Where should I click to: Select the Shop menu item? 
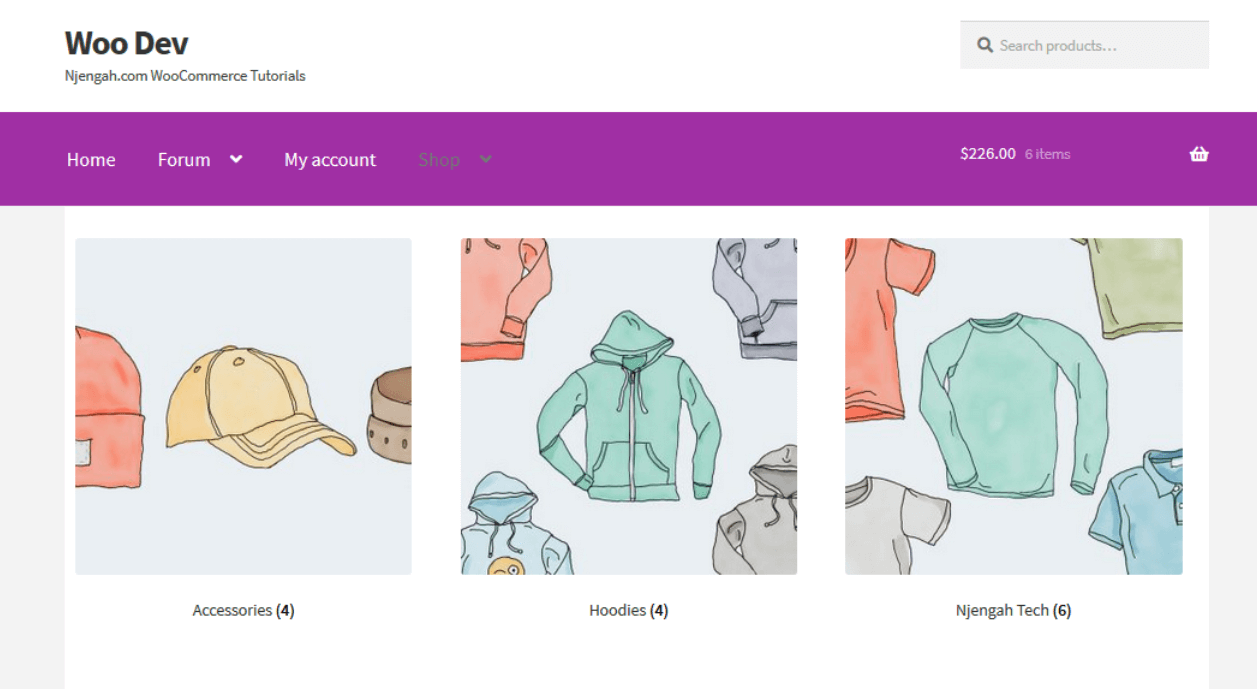tap(439, 160)
